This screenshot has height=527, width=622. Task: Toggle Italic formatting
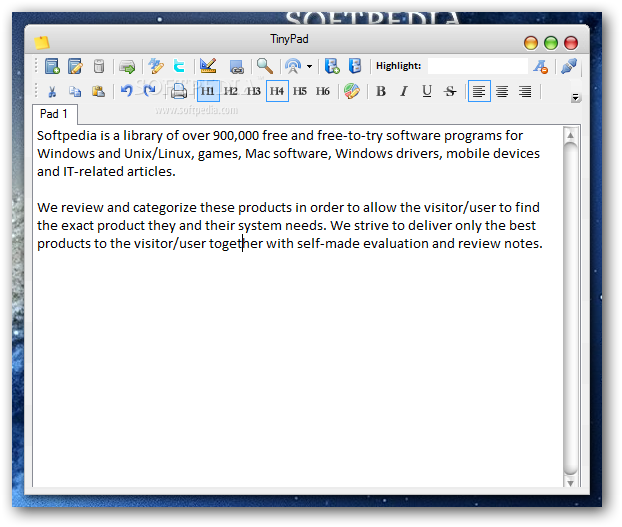click(x=404, y=91)
